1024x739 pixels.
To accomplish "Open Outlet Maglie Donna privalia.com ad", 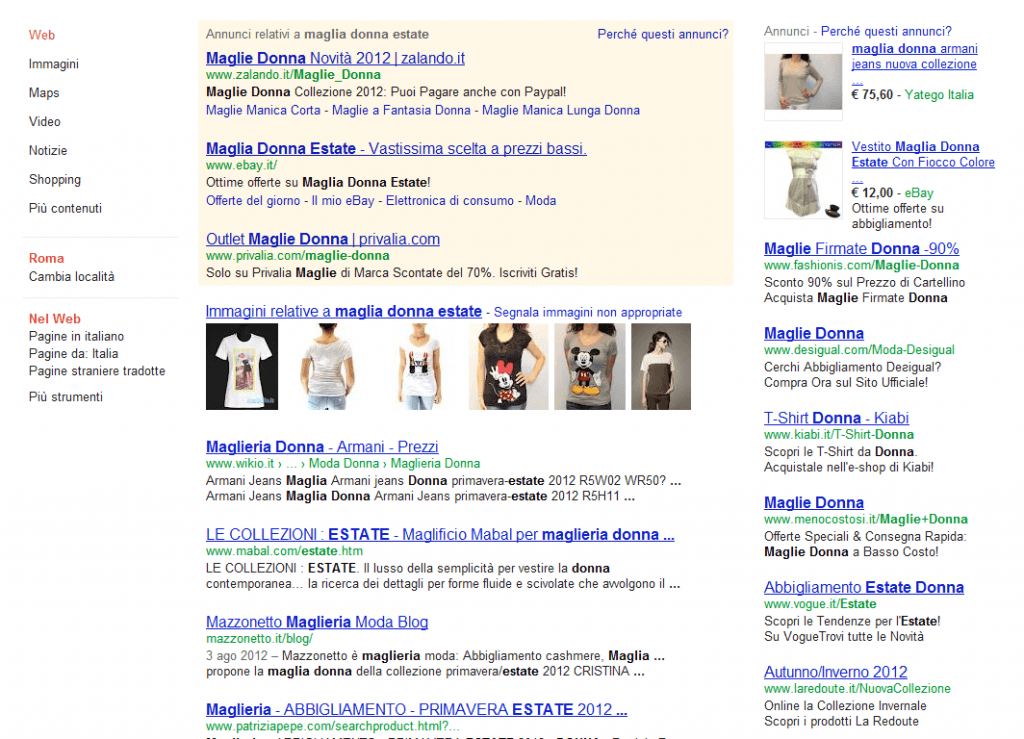I will tap(323, 240).
